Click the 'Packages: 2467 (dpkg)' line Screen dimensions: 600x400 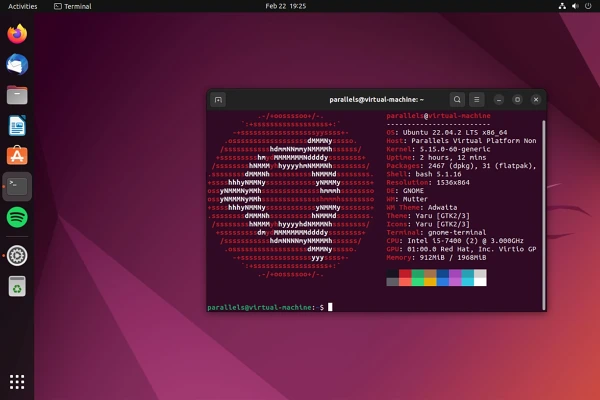(x=461, y=166)
